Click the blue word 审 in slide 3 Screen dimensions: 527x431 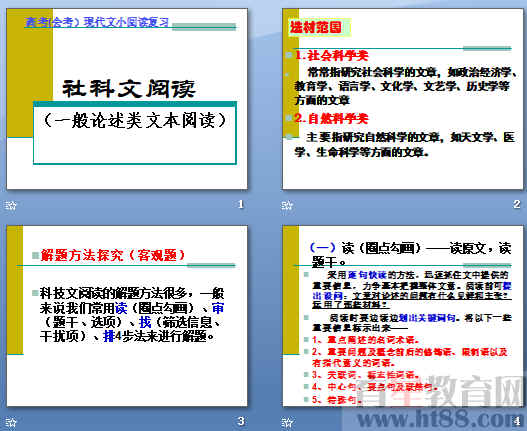pos(218,308)
